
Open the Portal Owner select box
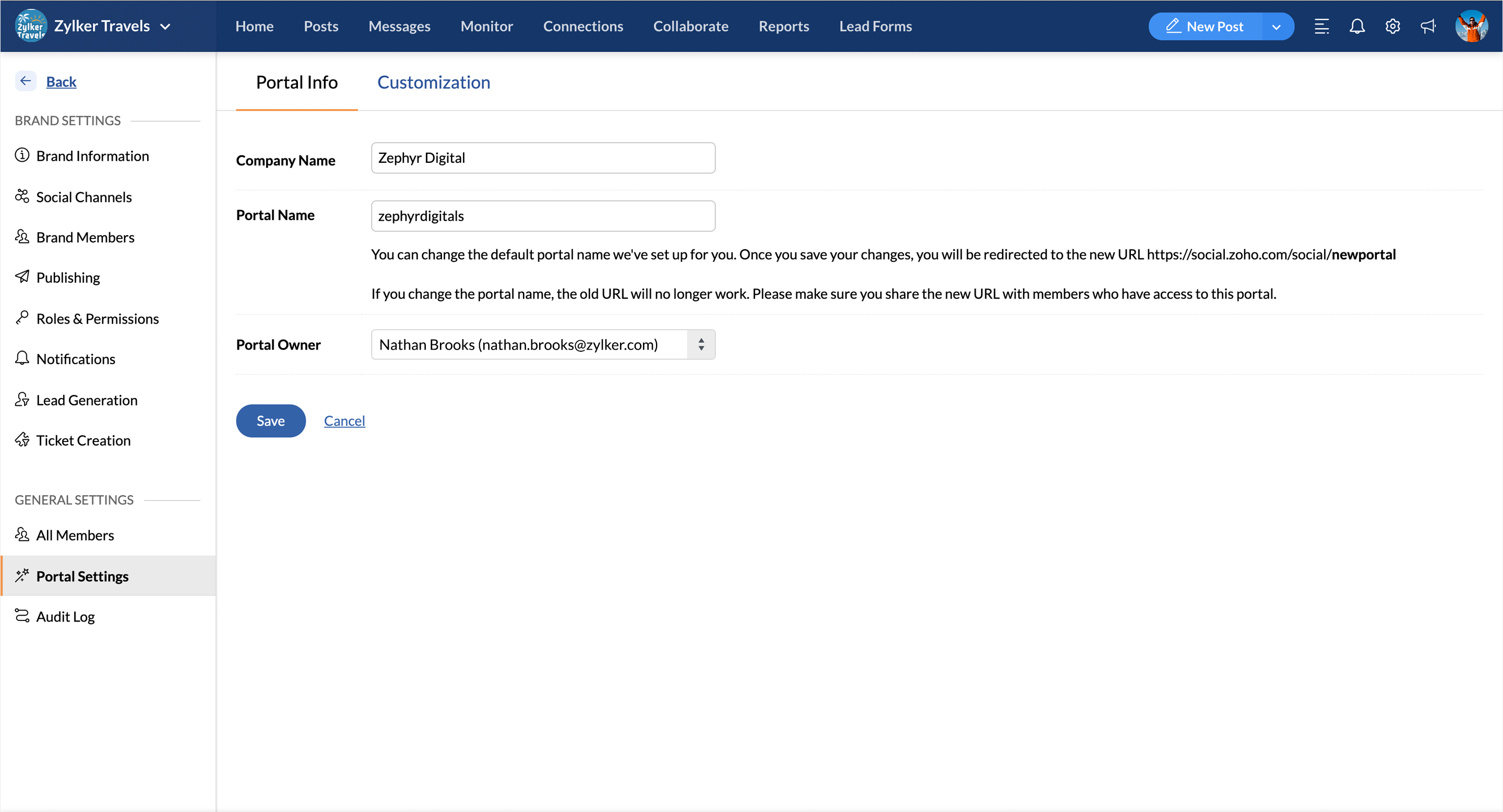pos(543,345)
